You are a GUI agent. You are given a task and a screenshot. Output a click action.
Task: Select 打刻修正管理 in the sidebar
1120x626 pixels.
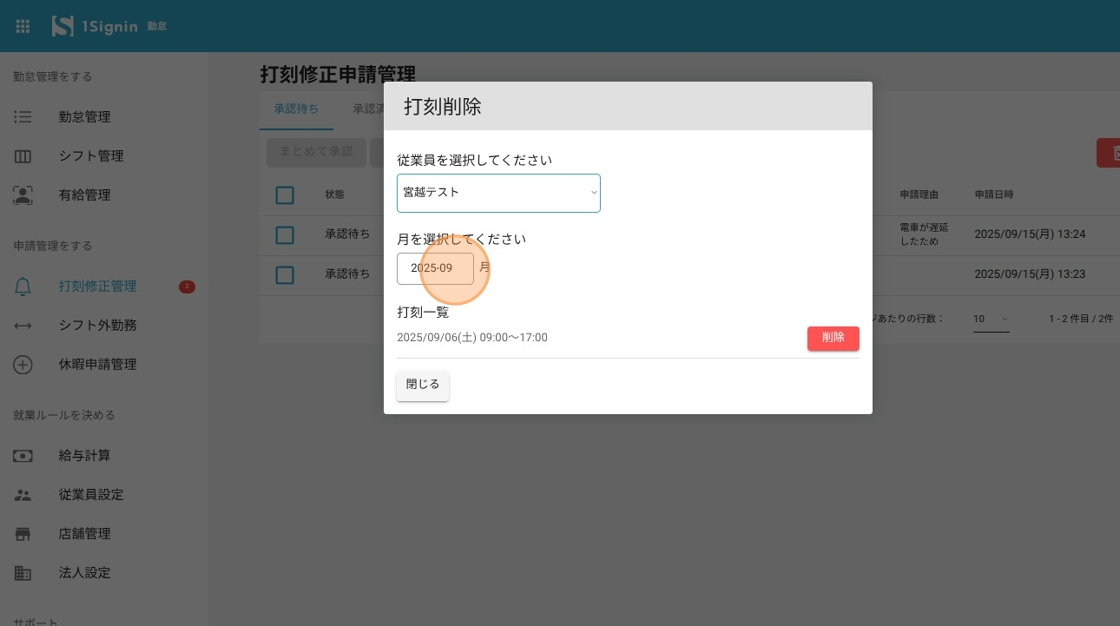coord(97,287)
